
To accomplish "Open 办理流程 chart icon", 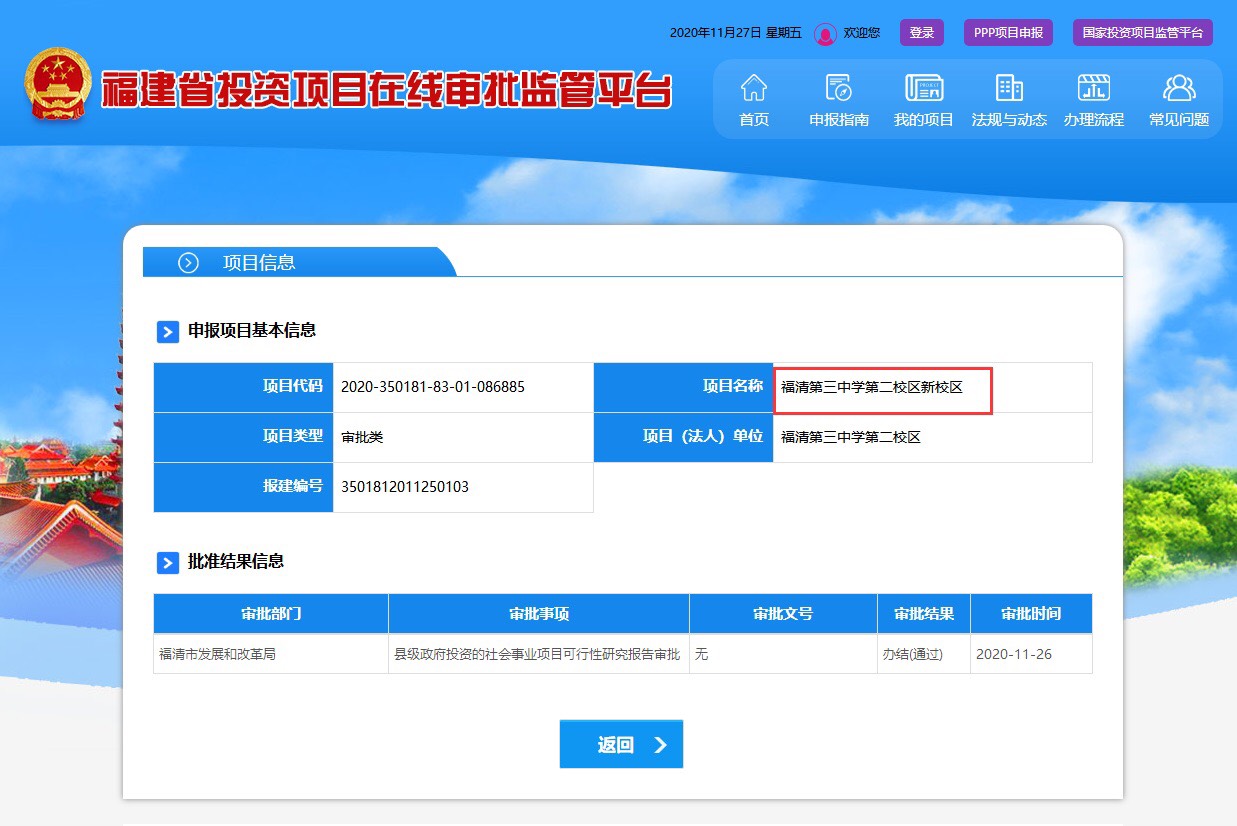I will click(x=1094, y=88).
